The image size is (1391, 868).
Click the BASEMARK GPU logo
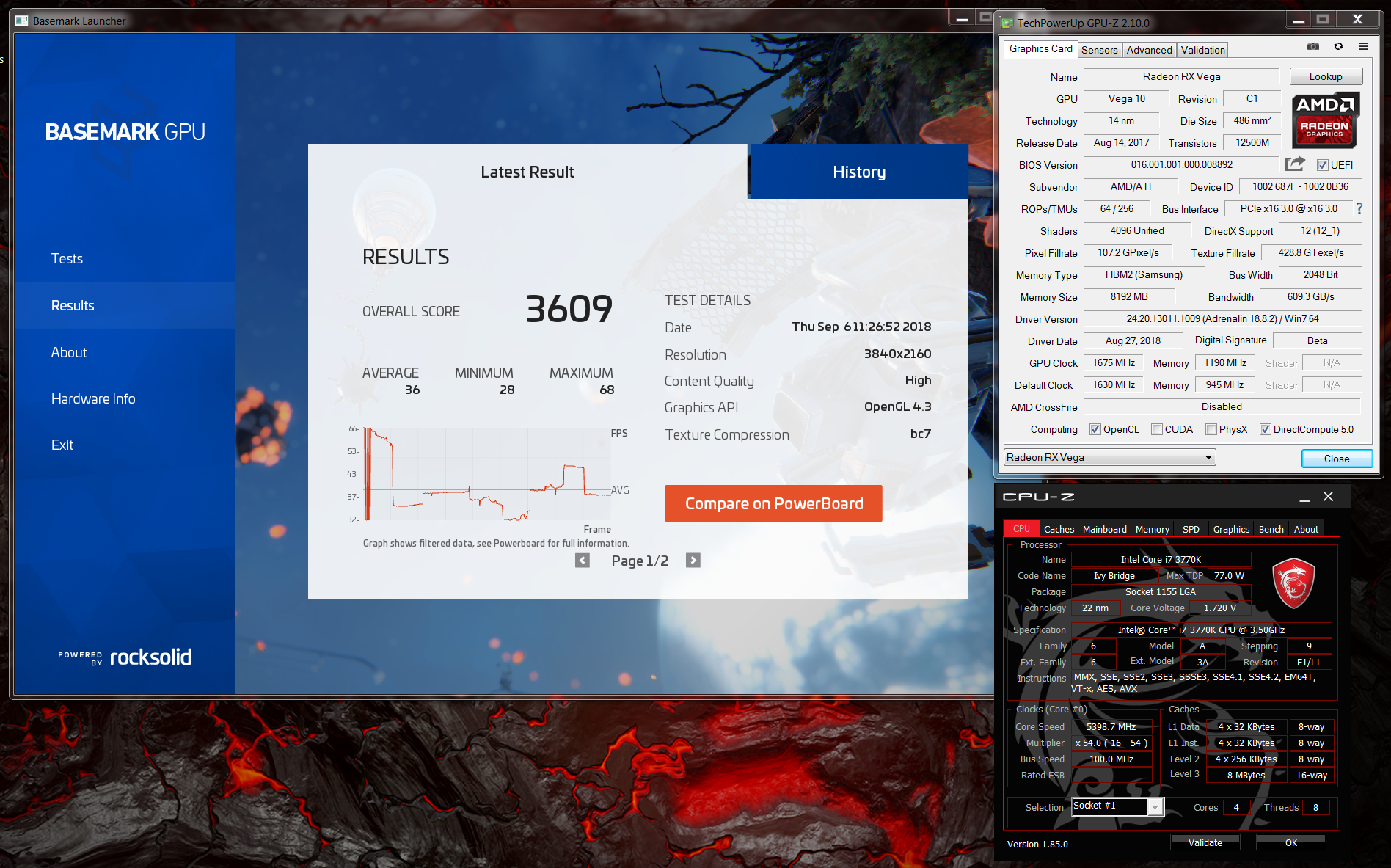tap(125, 132)
